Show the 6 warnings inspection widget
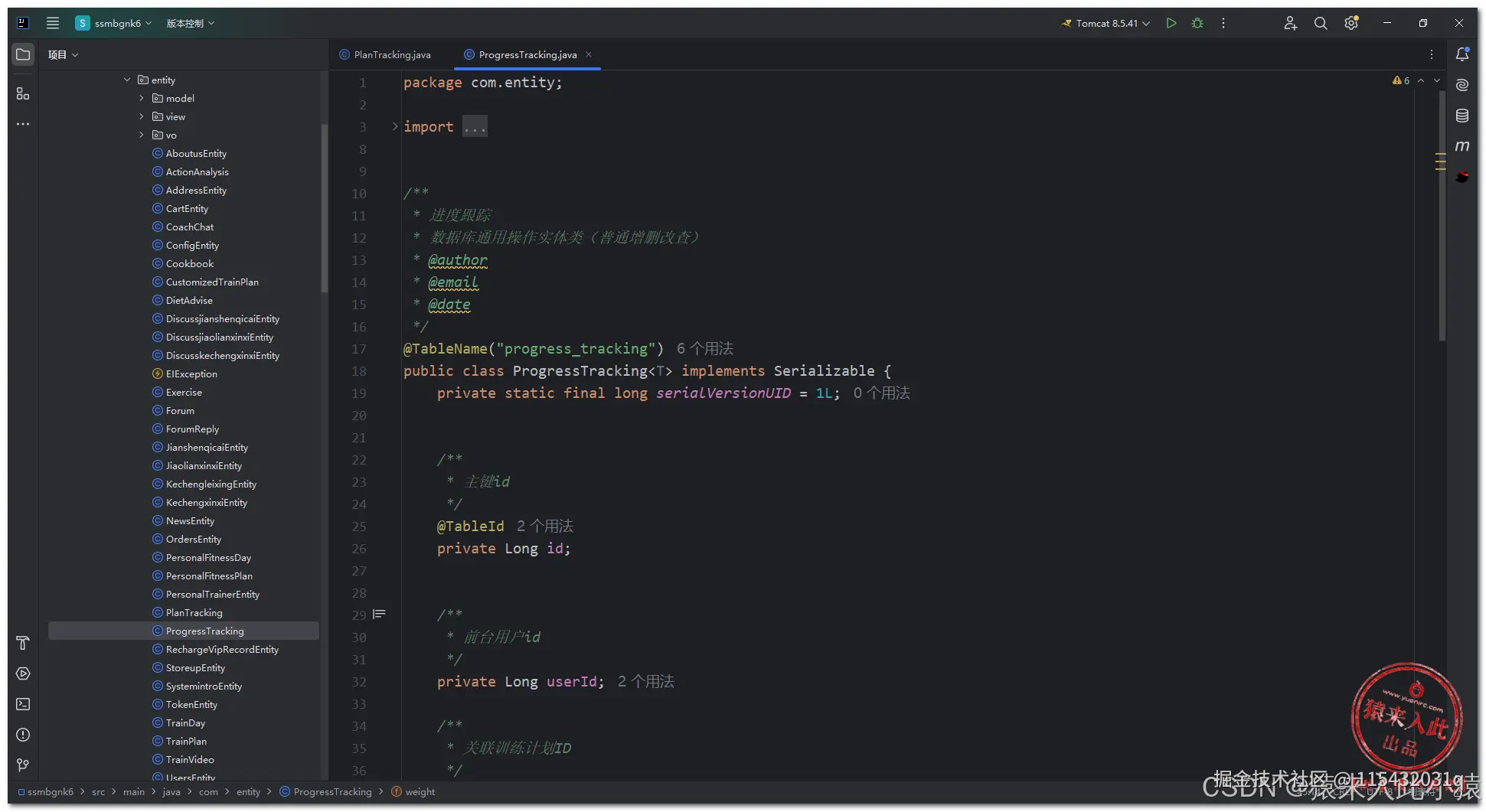The height and width of the screenshot is (812, 1486). pos(1401,80)
